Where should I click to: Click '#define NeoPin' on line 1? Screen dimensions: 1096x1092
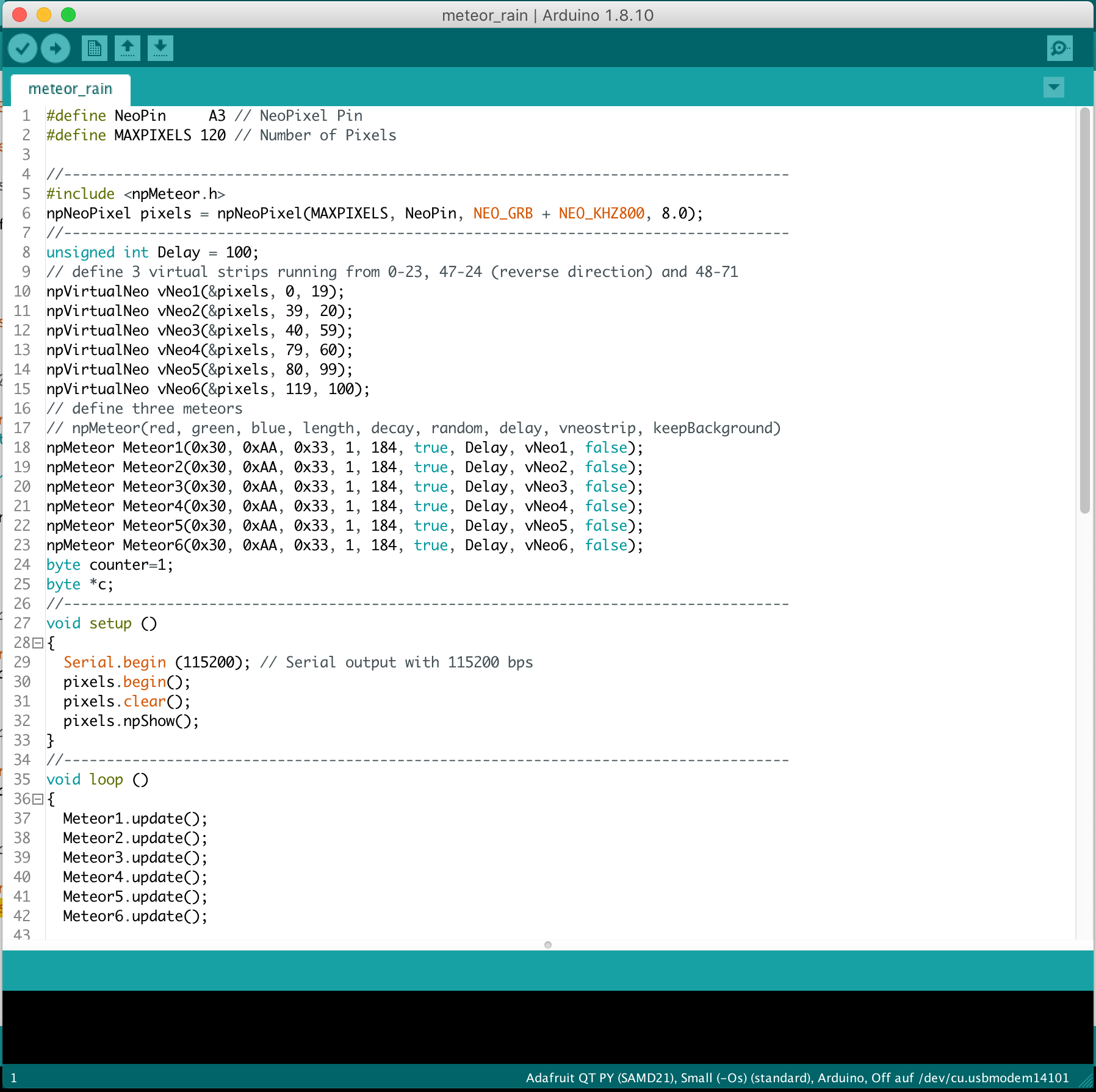[x=106, y=116]
